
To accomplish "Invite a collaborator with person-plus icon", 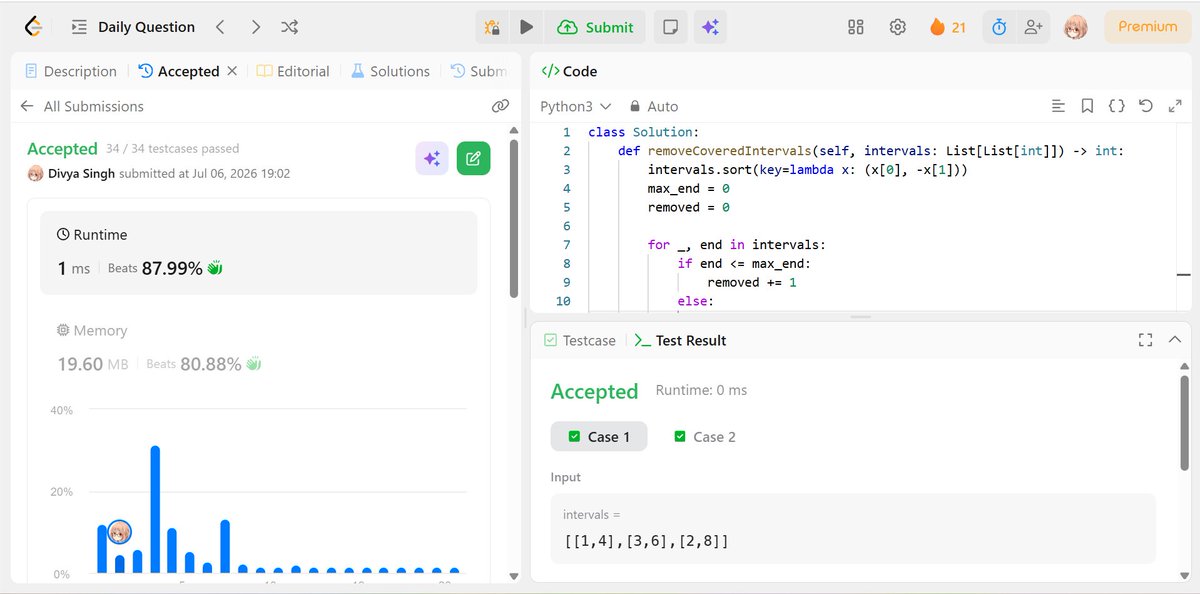I will pos(1032,27).
